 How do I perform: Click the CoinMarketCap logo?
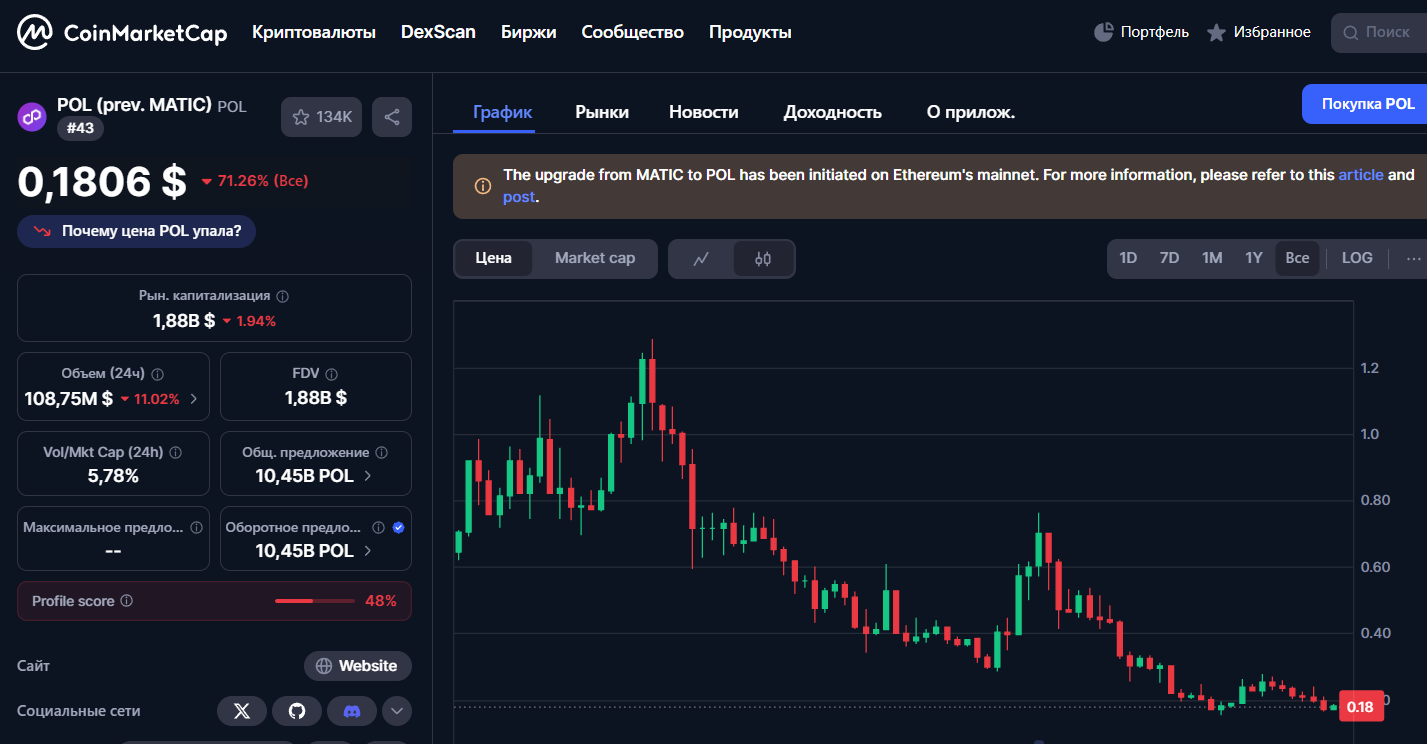pos(122,32)
